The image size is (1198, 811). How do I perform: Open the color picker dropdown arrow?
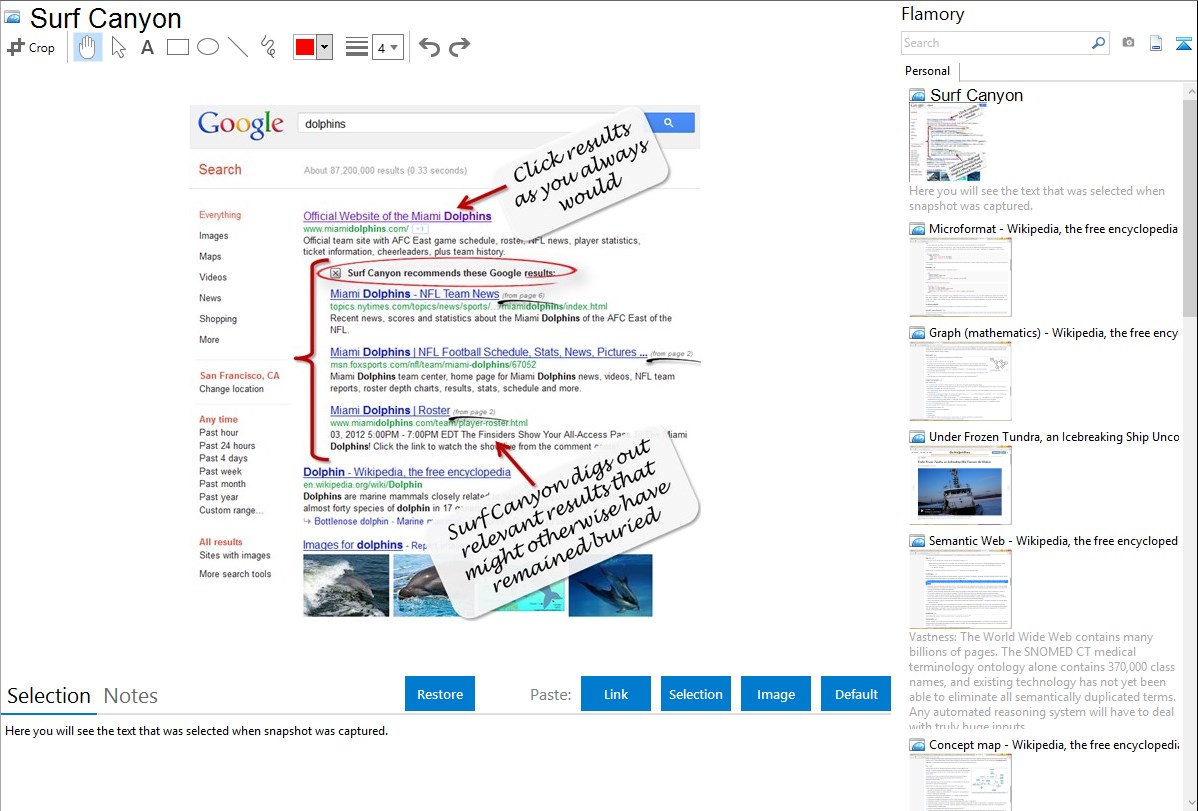click(x=324, y=47)
